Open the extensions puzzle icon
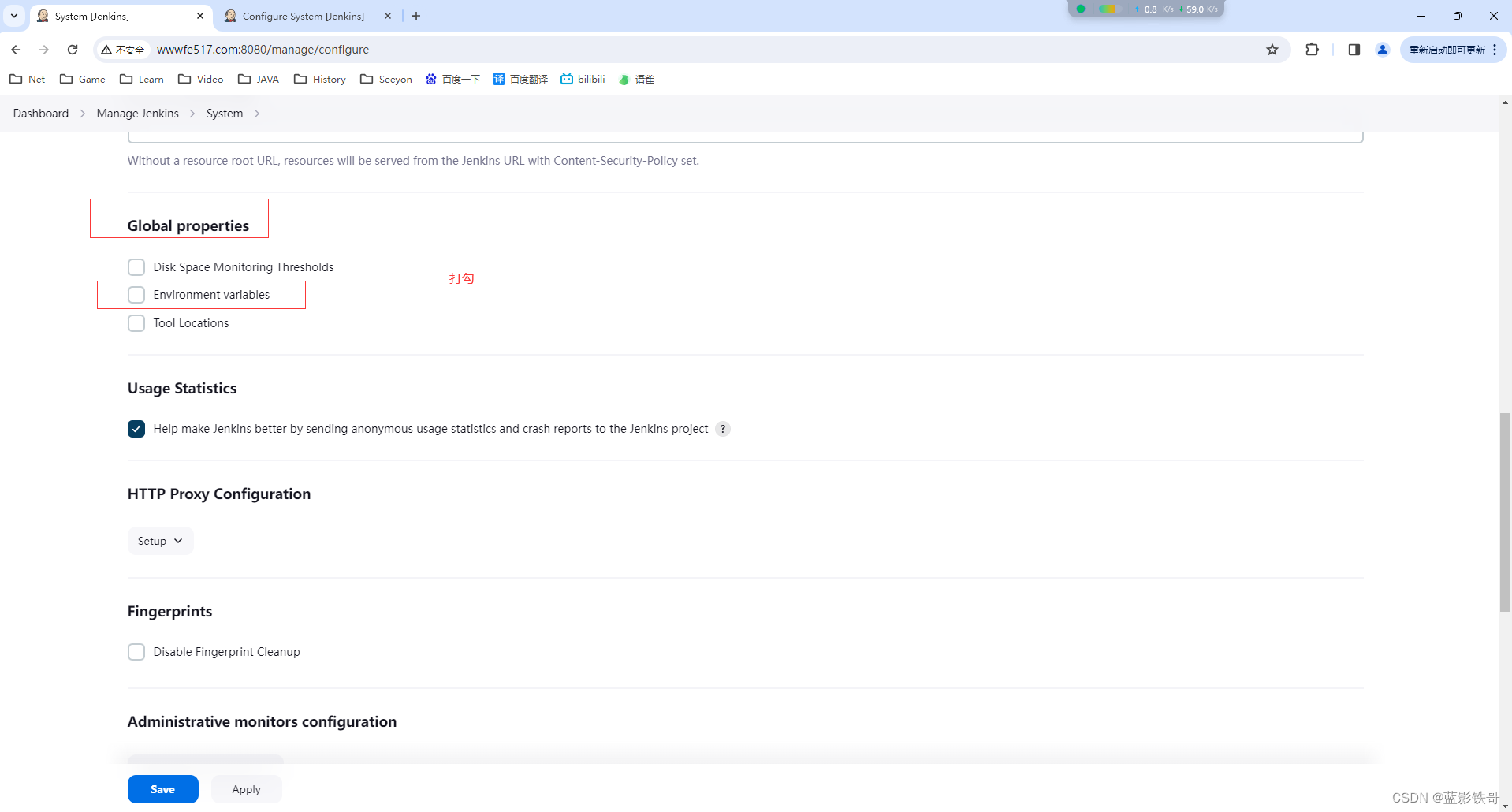Image resolution: width=1512 pixels, height=812 pixels. [1312, 50]
